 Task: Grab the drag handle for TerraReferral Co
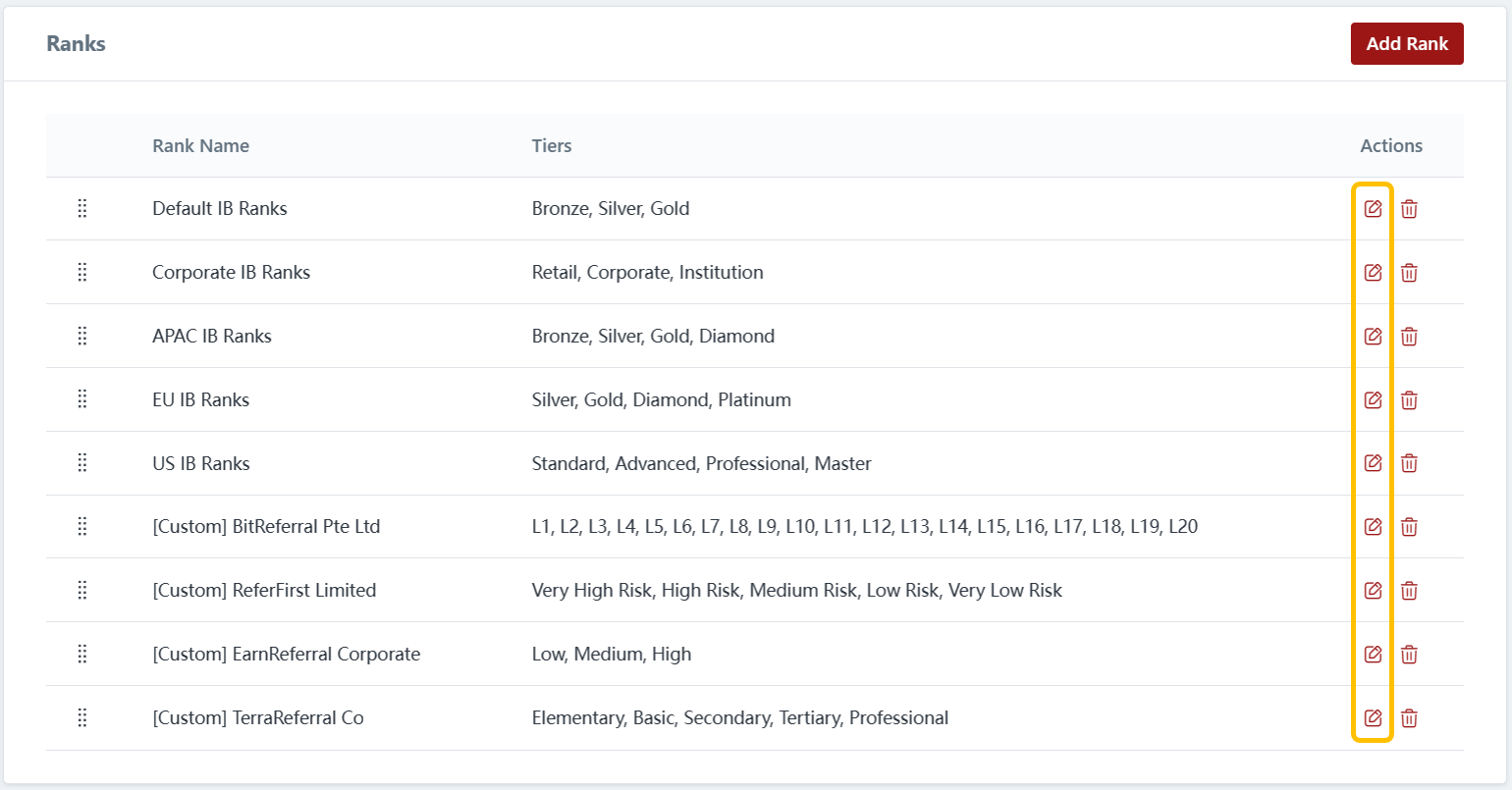(x=82, y=718)
